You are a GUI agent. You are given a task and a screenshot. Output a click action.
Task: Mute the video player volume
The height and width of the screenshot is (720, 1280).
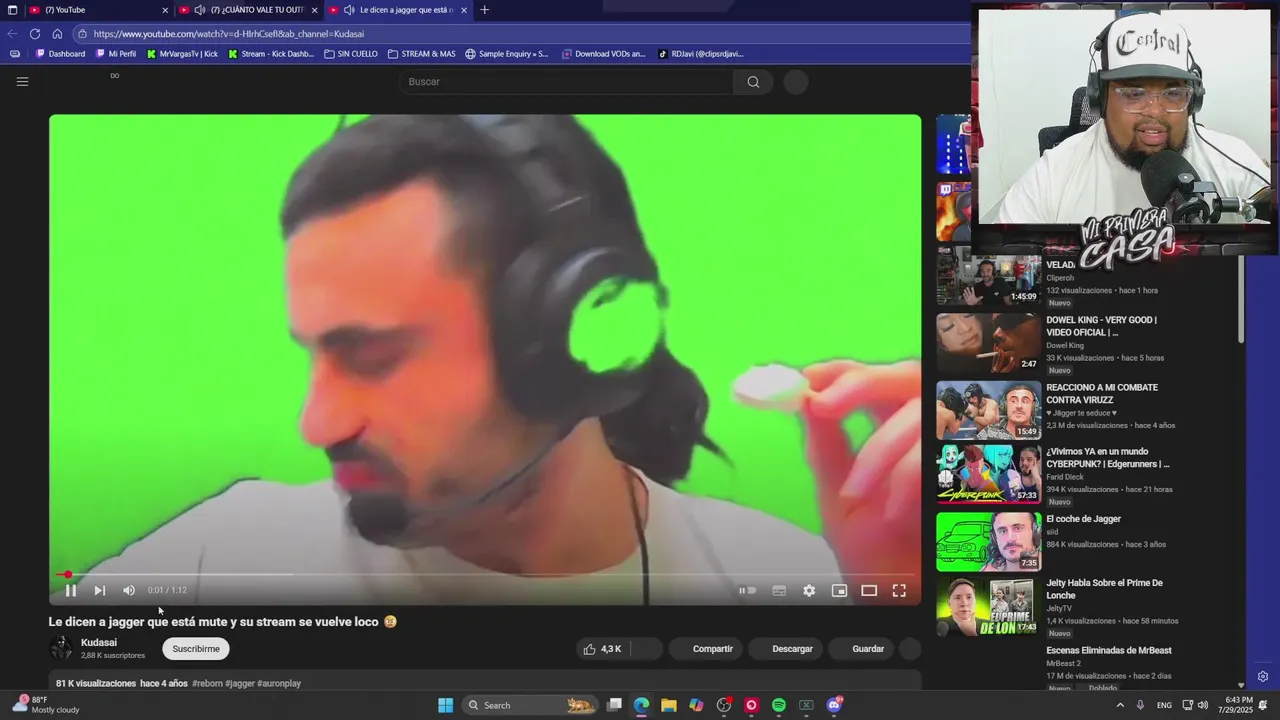(x=128, y=590)
